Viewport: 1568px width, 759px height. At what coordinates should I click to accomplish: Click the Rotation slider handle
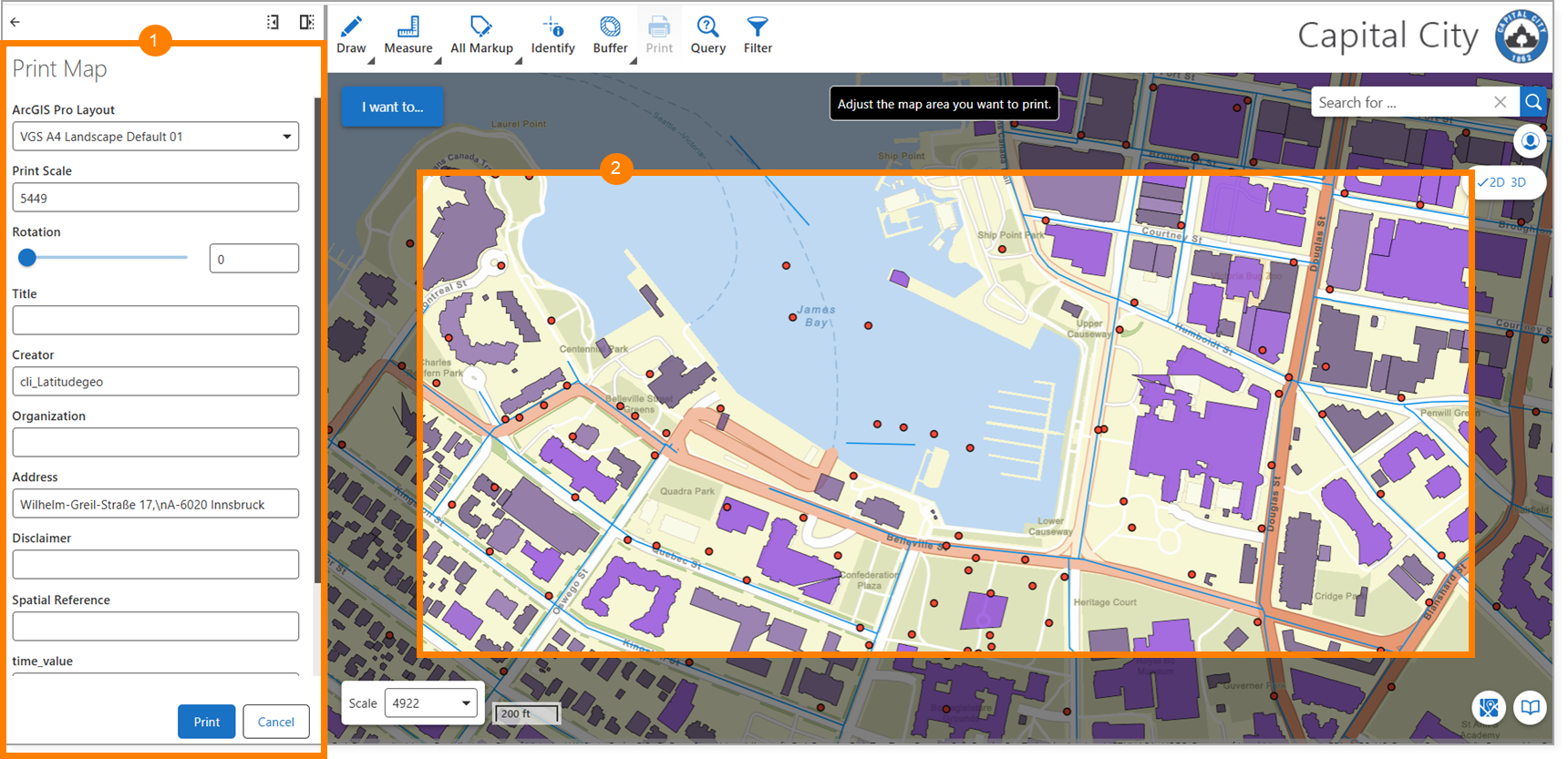tap(27, 258)
